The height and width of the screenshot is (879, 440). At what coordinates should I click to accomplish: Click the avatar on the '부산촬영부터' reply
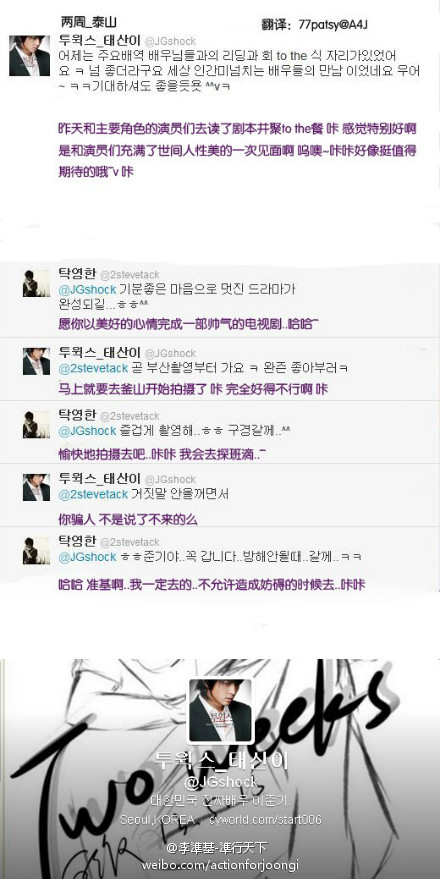tap(36, 362)
